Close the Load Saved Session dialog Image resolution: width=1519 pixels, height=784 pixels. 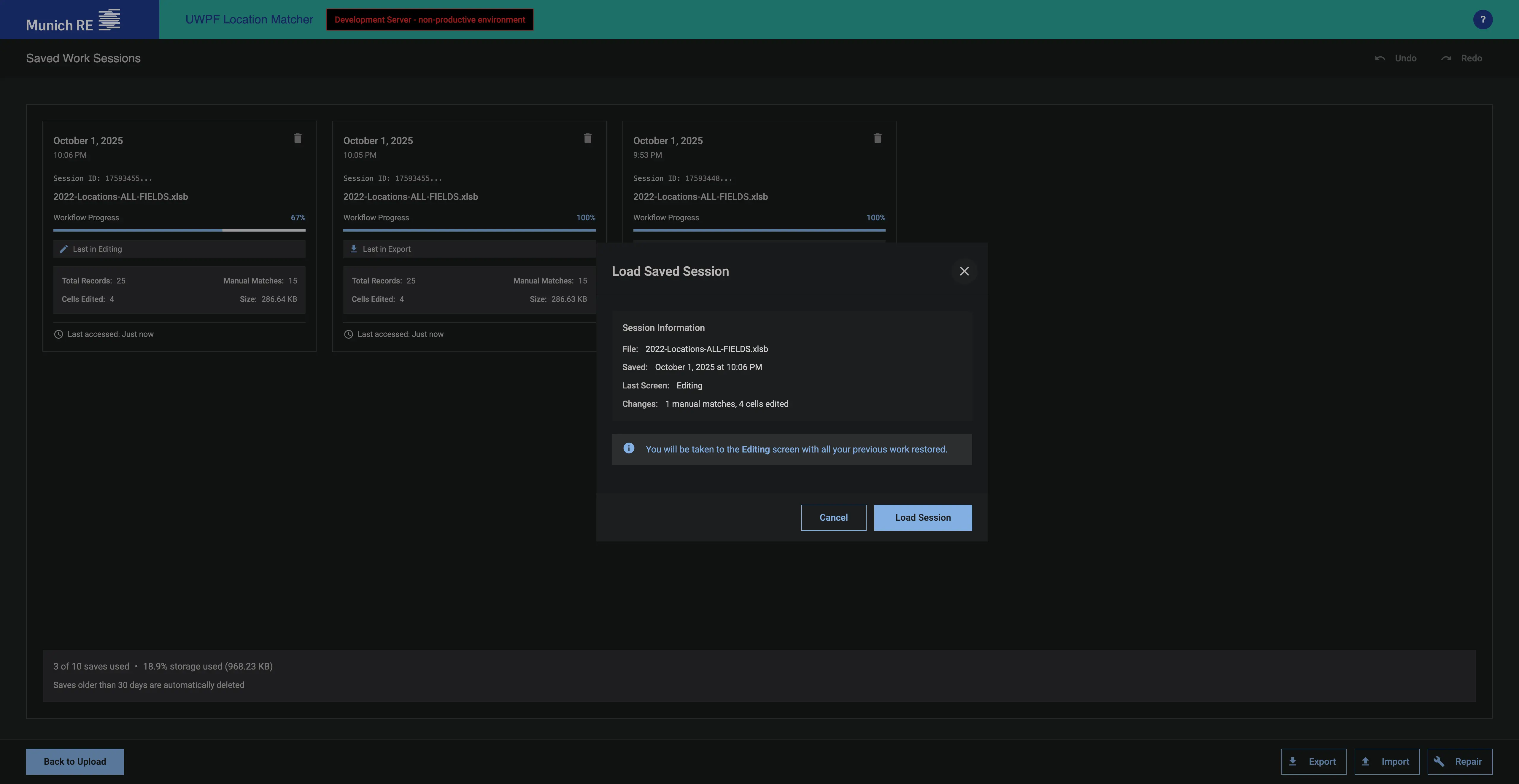[964, 271]
